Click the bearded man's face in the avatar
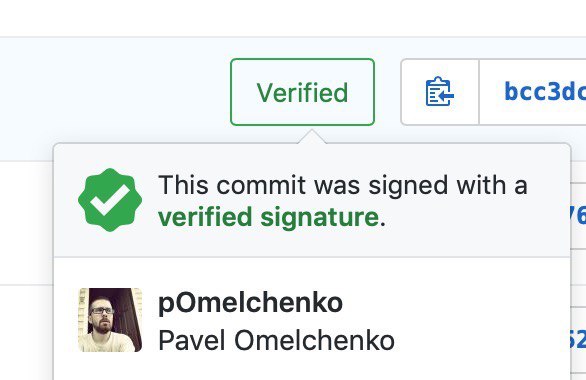586x380 pixels. point(101,316)
